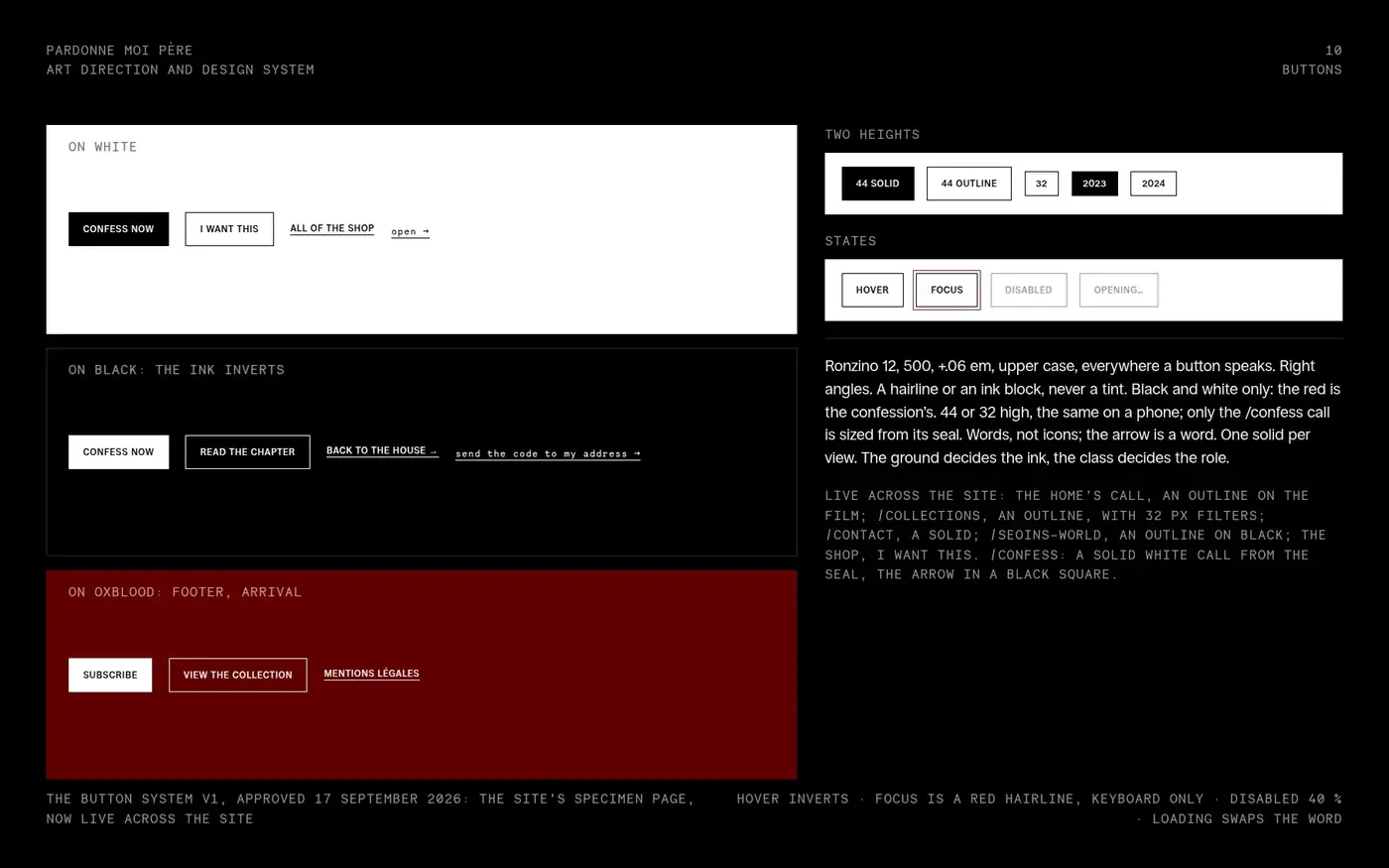Click 'ART DIRECTION AND DESIGN SYSTEM' text
The width and height of the screenshot is (1389, 868).
pos(181,70)
